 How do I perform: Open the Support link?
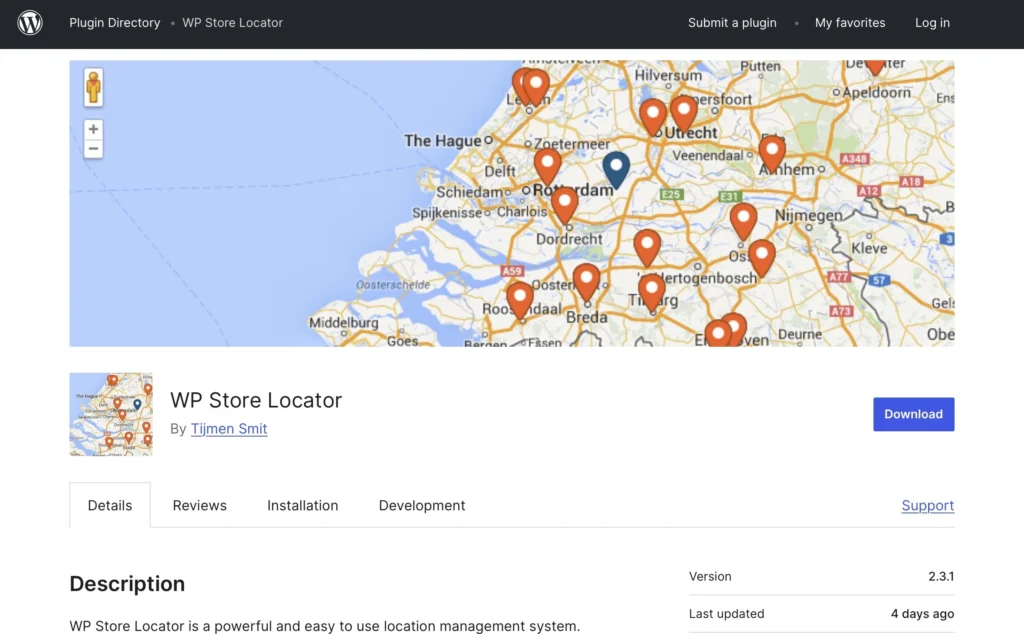pos(927,505)
